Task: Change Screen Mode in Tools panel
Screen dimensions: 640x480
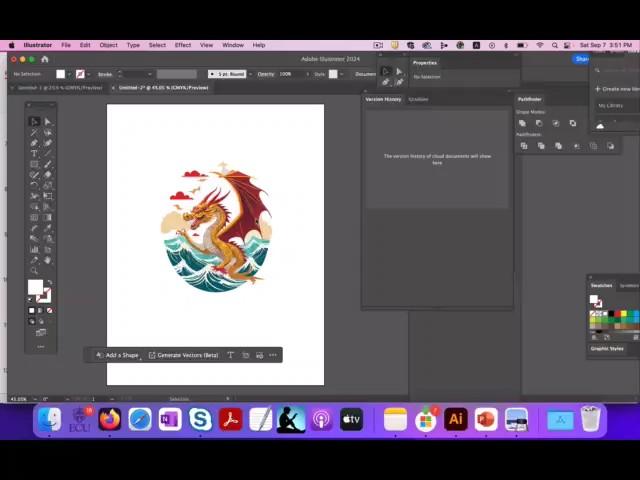Action: pyautogui.click(x=41, y=333)
